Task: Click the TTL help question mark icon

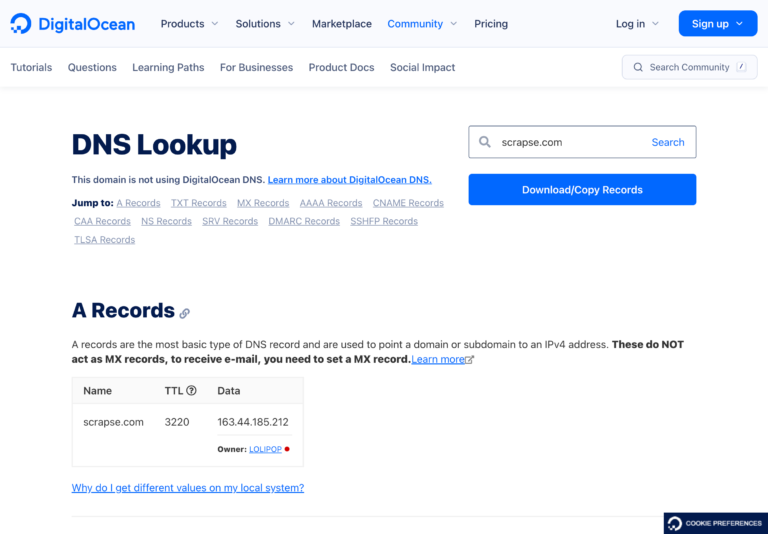Action: [x=191, y=391]
